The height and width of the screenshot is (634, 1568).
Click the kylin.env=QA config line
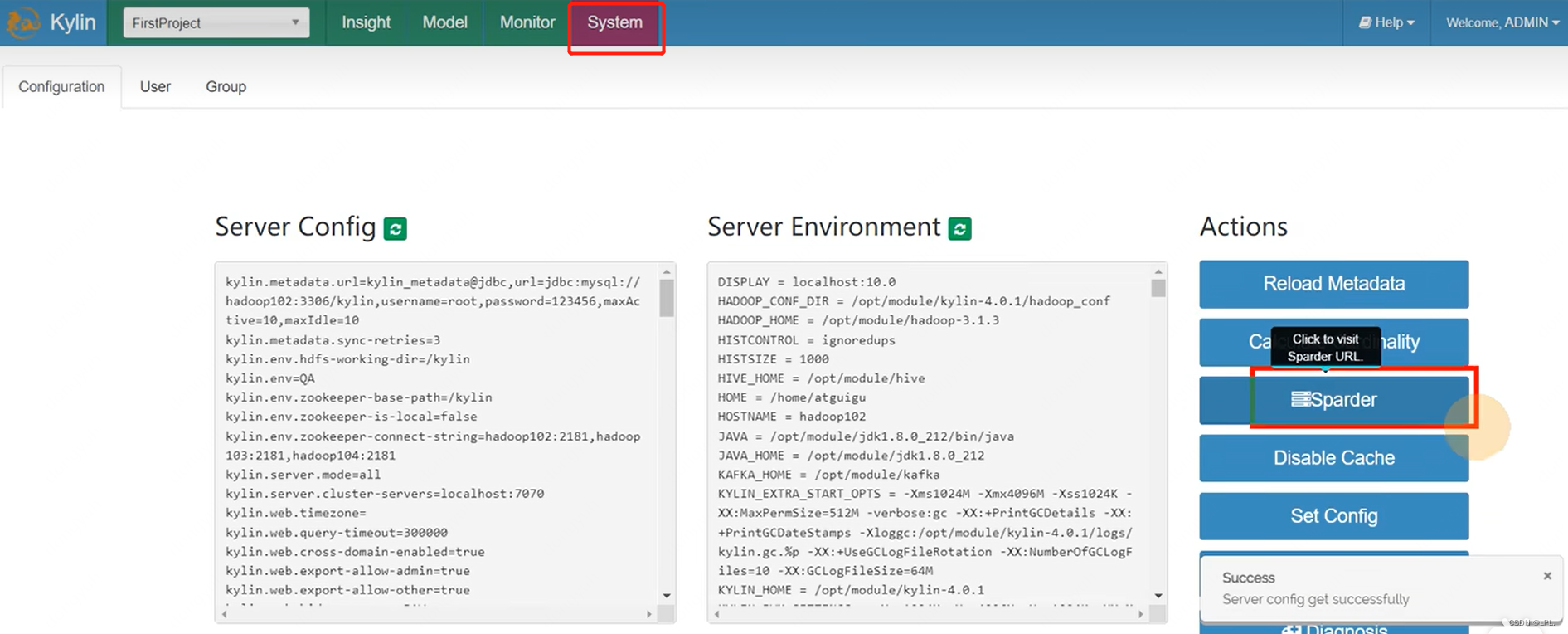tap(270, 378)
